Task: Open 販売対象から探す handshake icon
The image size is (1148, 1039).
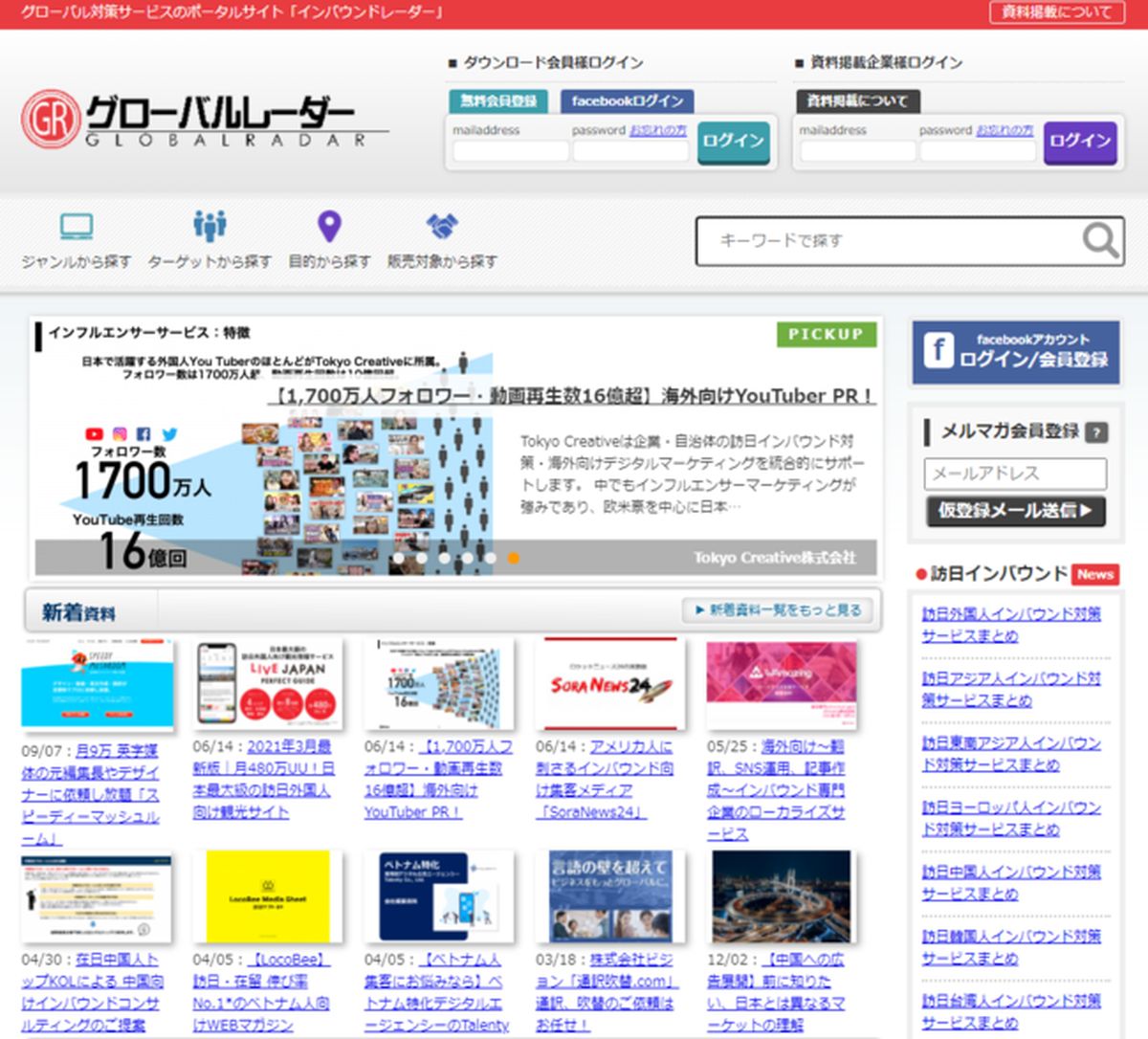Action: tap(442, 227)
